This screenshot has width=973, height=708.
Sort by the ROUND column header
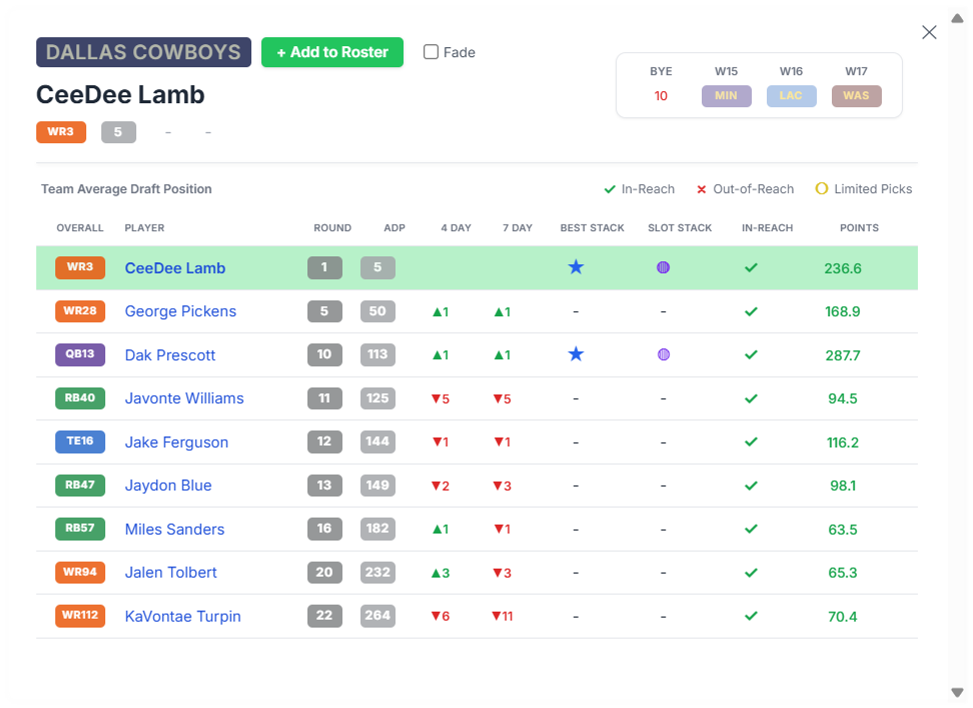[x=333, y=228]
